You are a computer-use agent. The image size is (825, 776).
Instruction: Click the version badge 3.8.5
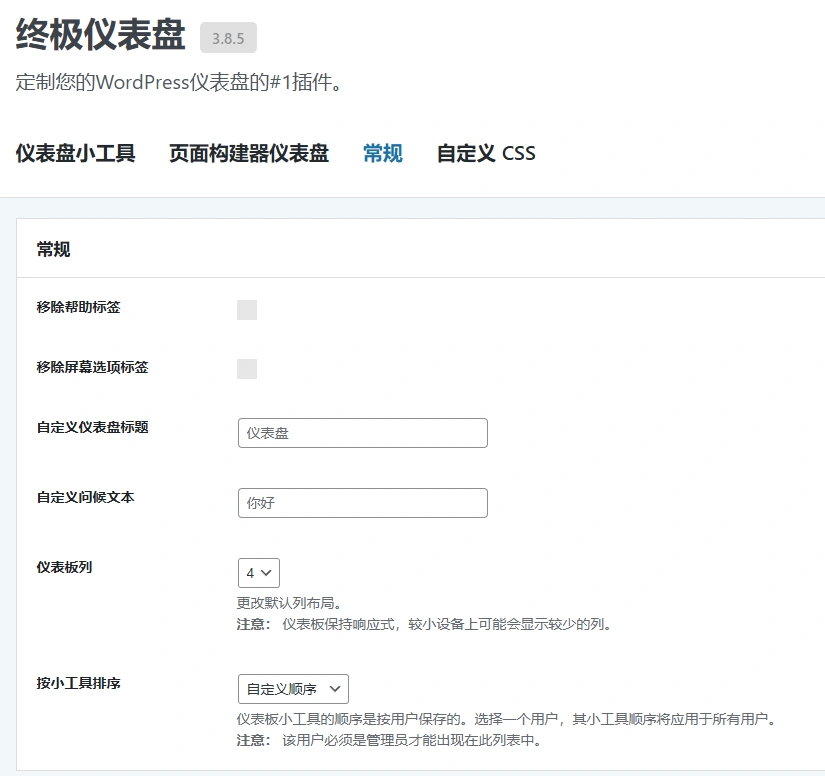[227, 37]
